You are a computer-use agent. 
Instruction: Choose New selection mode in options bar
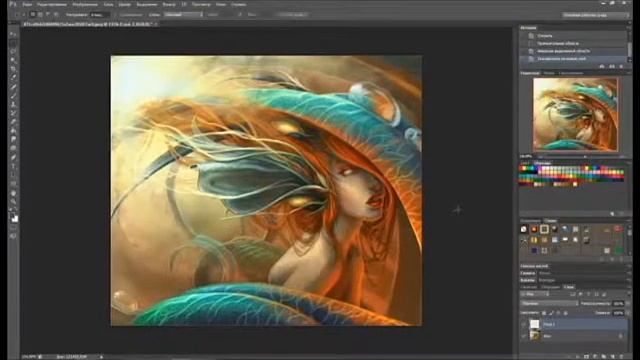(33, 14)
